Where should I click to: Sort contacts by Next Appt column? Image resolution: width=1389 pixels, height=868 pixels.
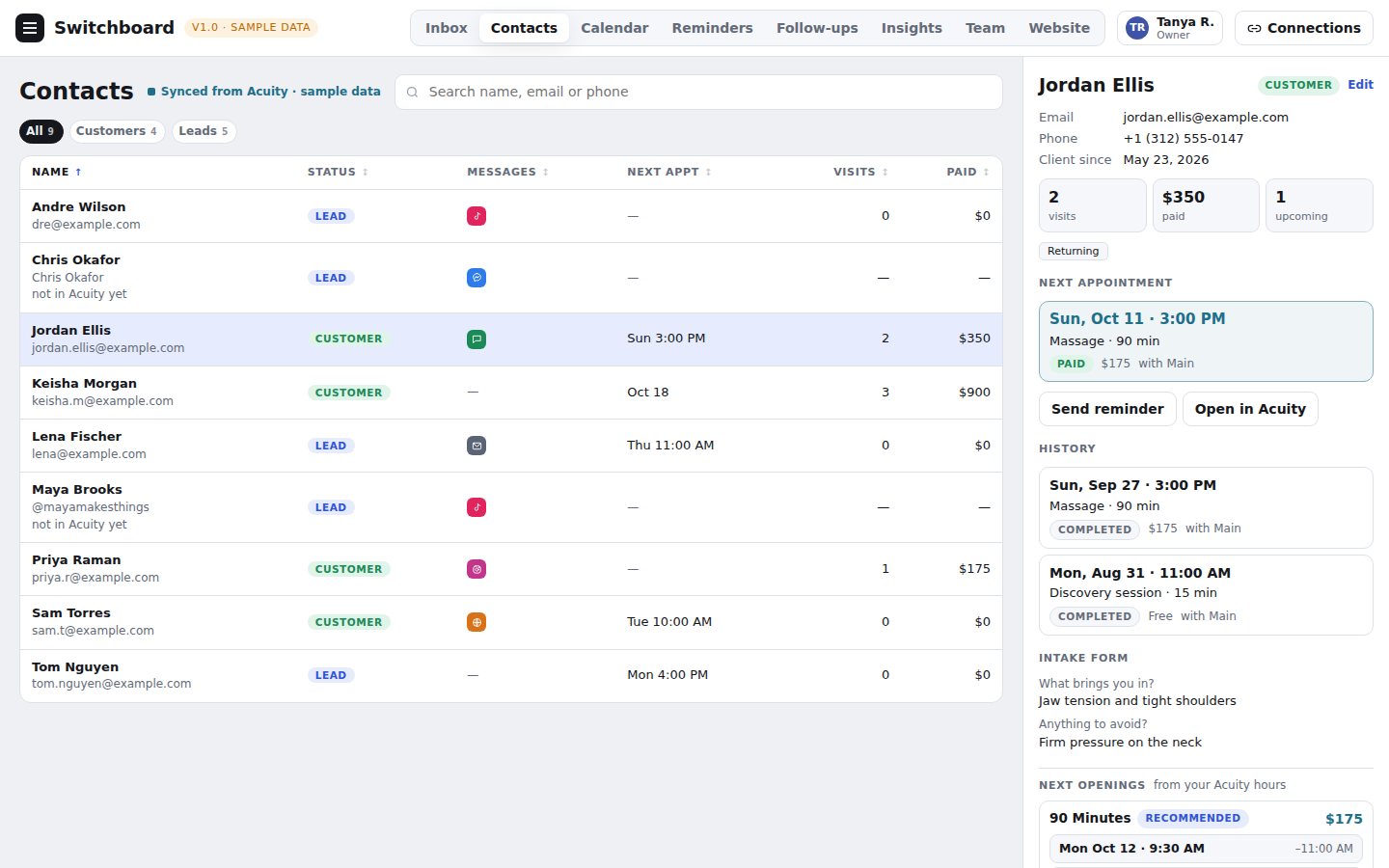[x=669, y=172]
